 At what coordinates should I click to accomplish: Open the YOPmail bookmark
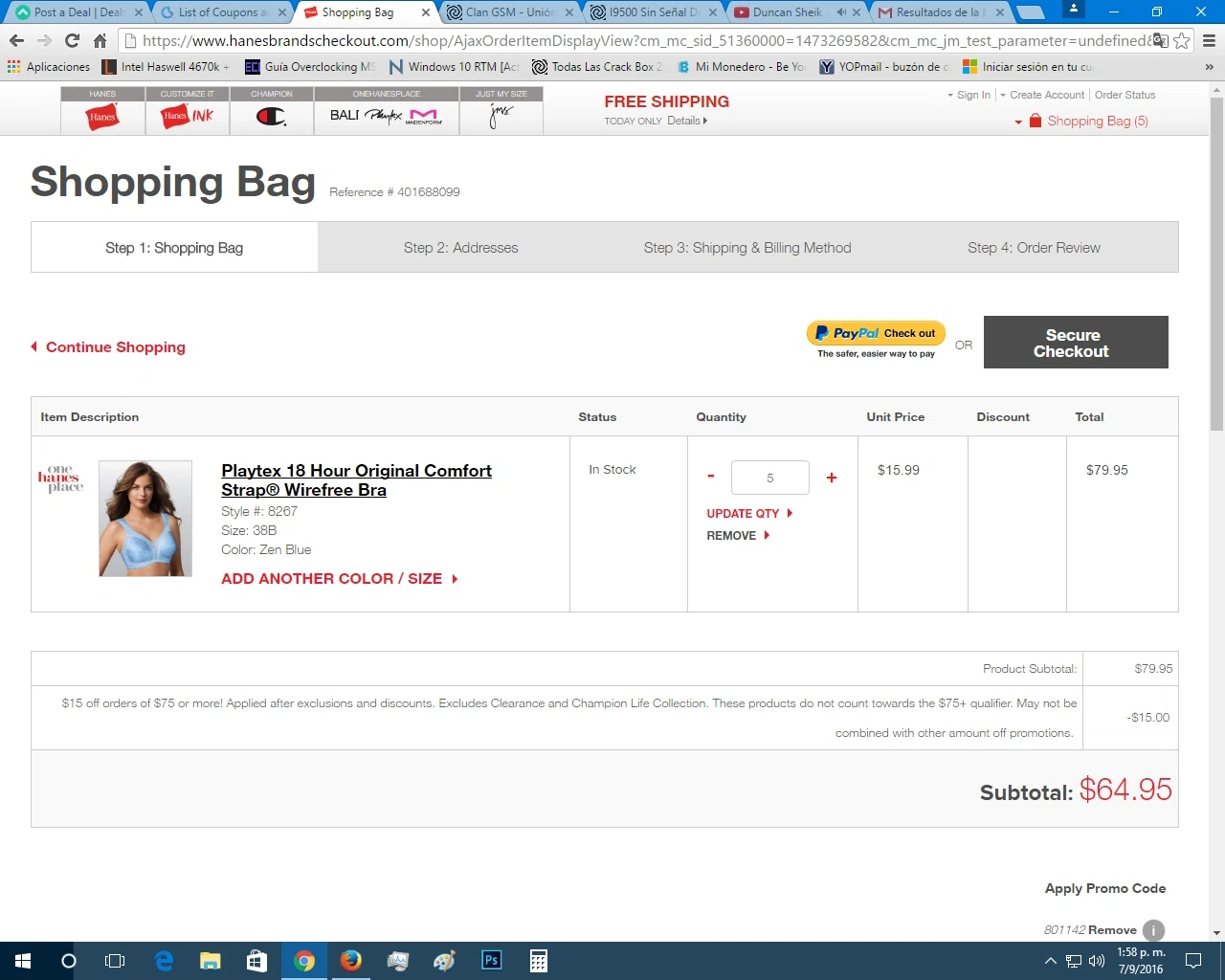tap(885, 67)
